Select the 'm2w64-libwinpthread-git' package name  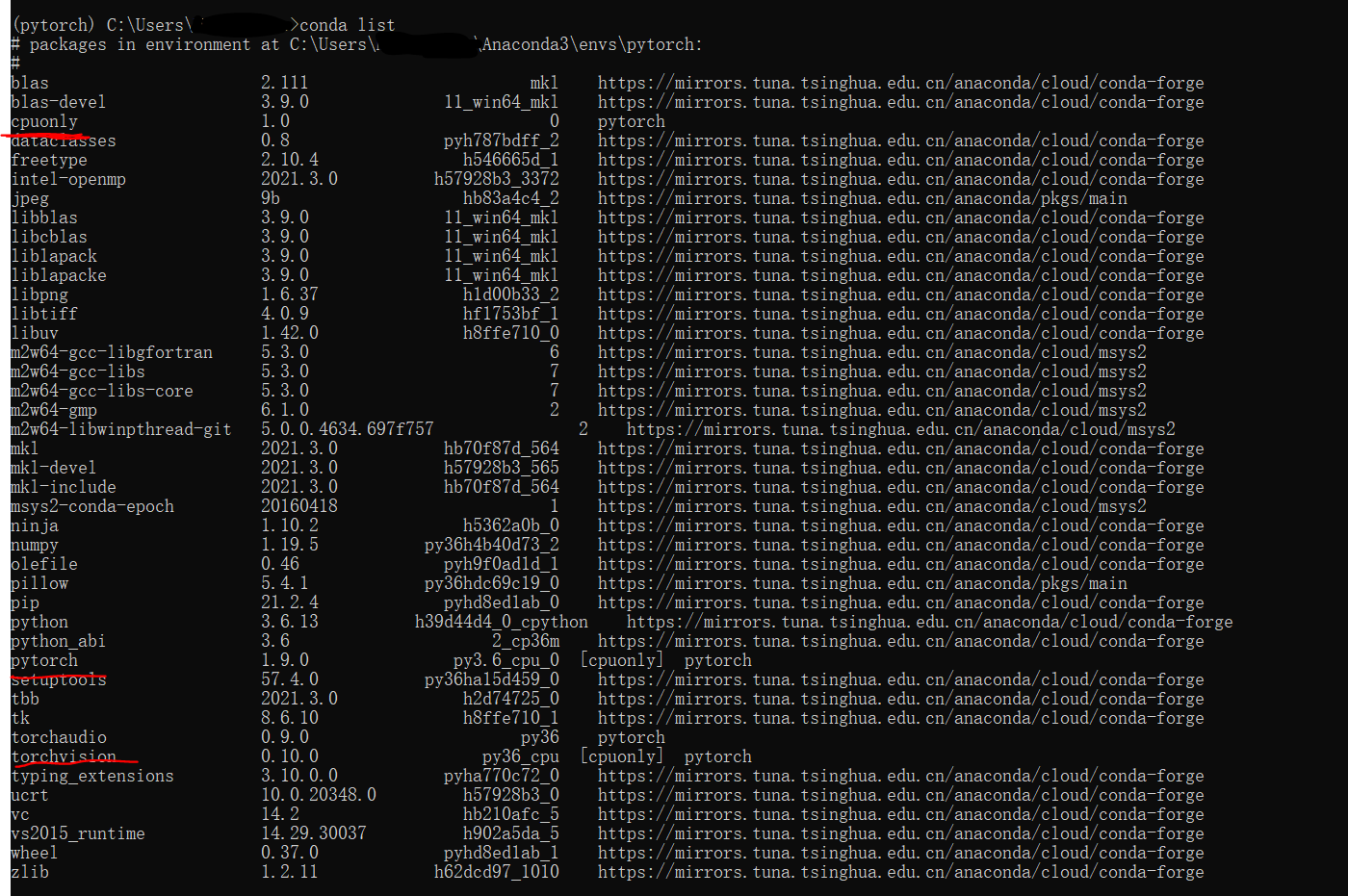[x=121, y=429]
